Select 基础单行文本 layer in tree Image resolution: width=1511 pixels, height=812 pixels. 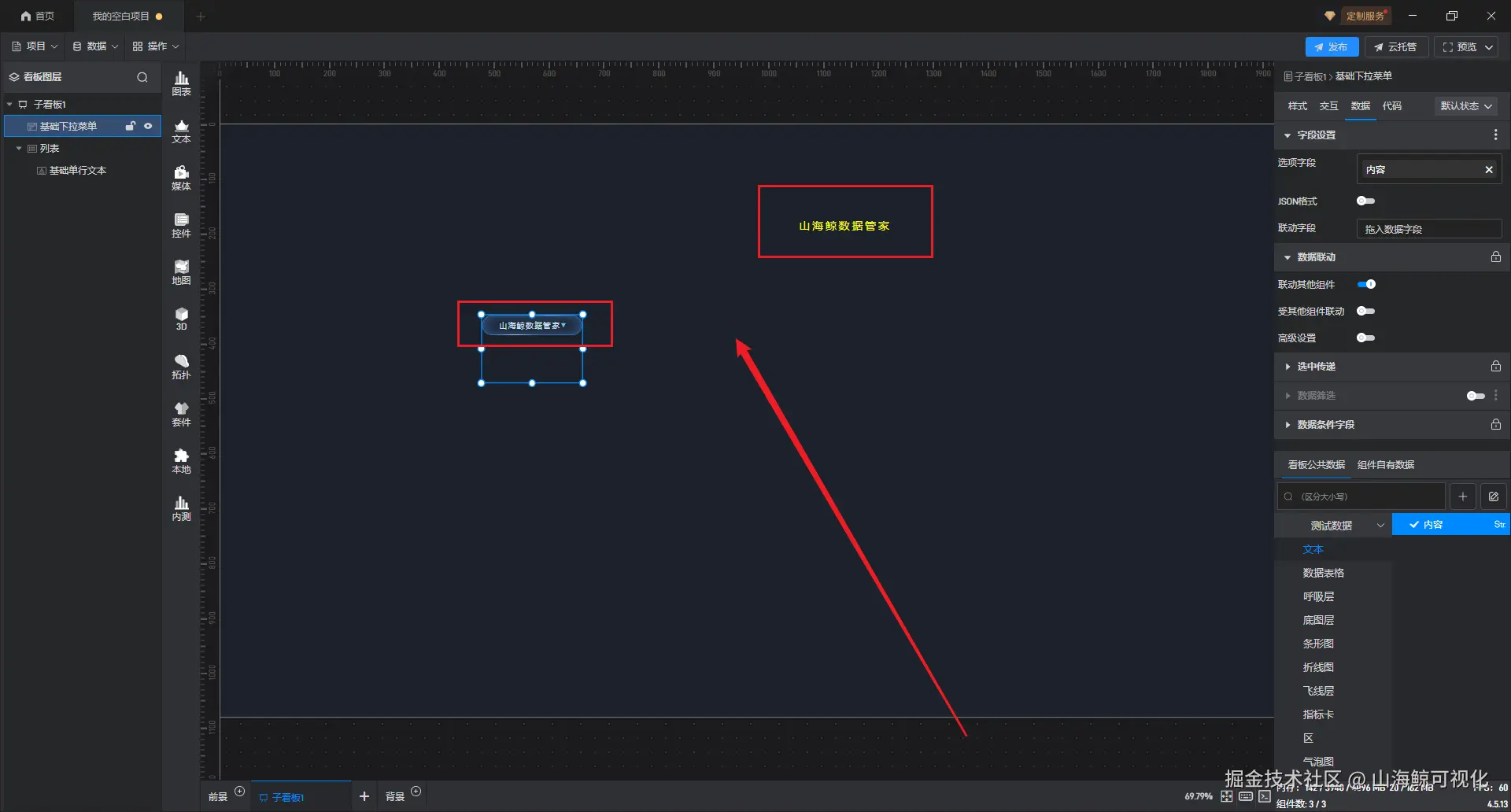tap(77, 171)
